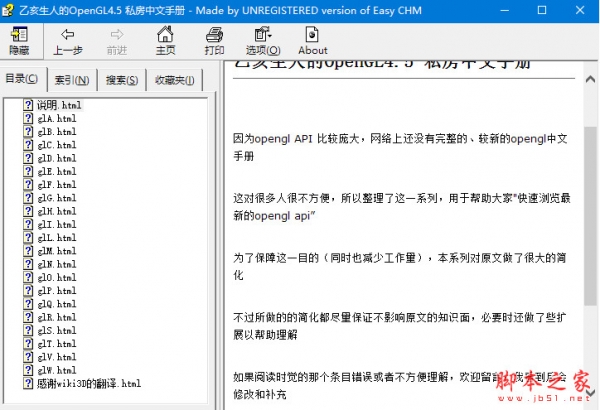The image size is (600, 410).
Task: Select glO.html in the list
Action: coord(57,278)
